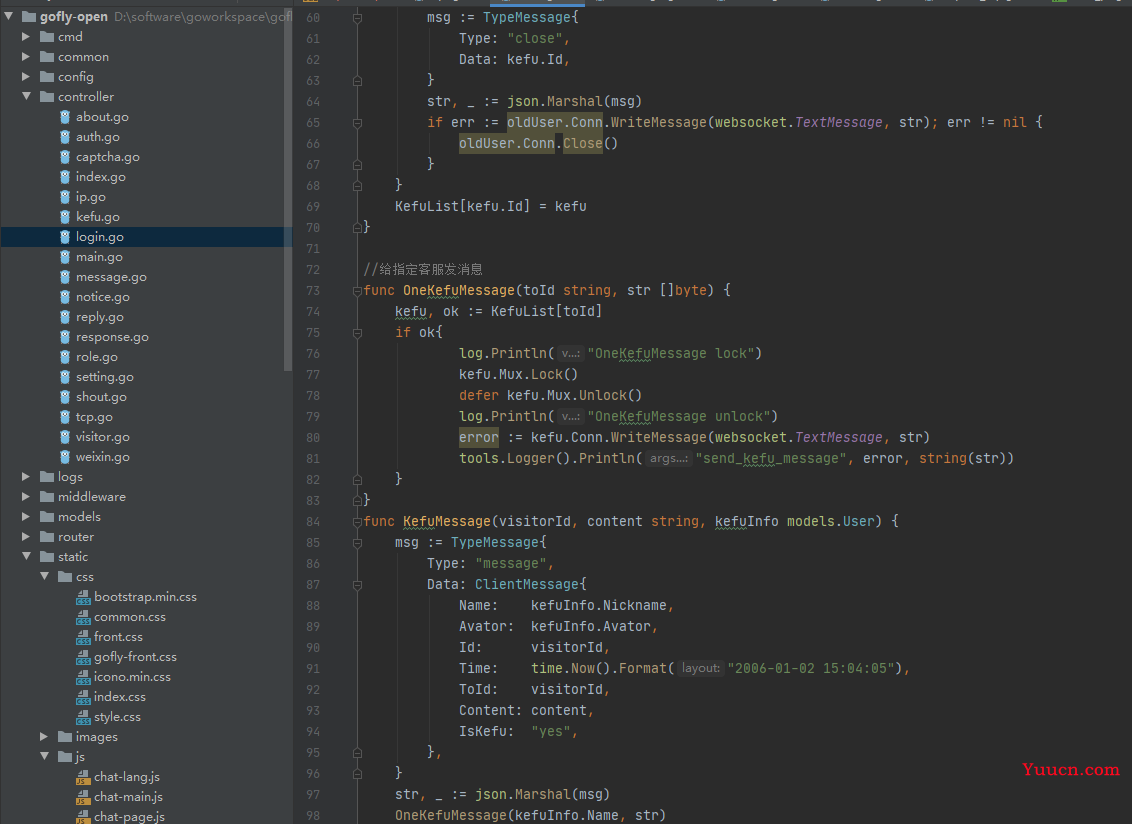Image resolution: width=1132 pixels, height=824 pixels.
Task: Open setting.go file
Action: 105,377
